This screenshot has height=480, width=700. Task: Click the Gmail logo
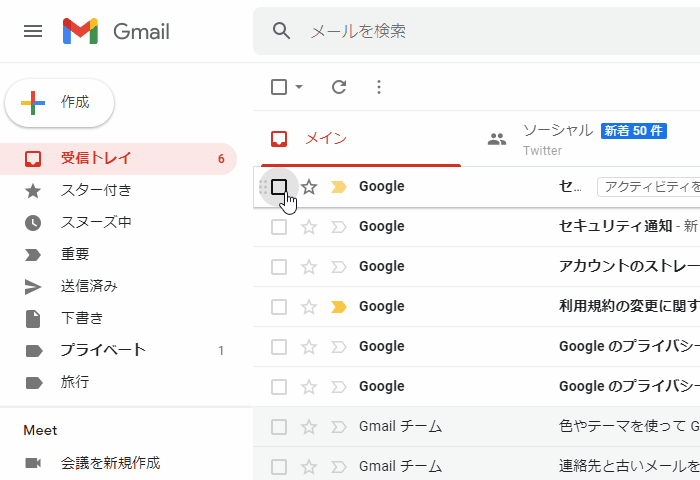tap(116, 31)
